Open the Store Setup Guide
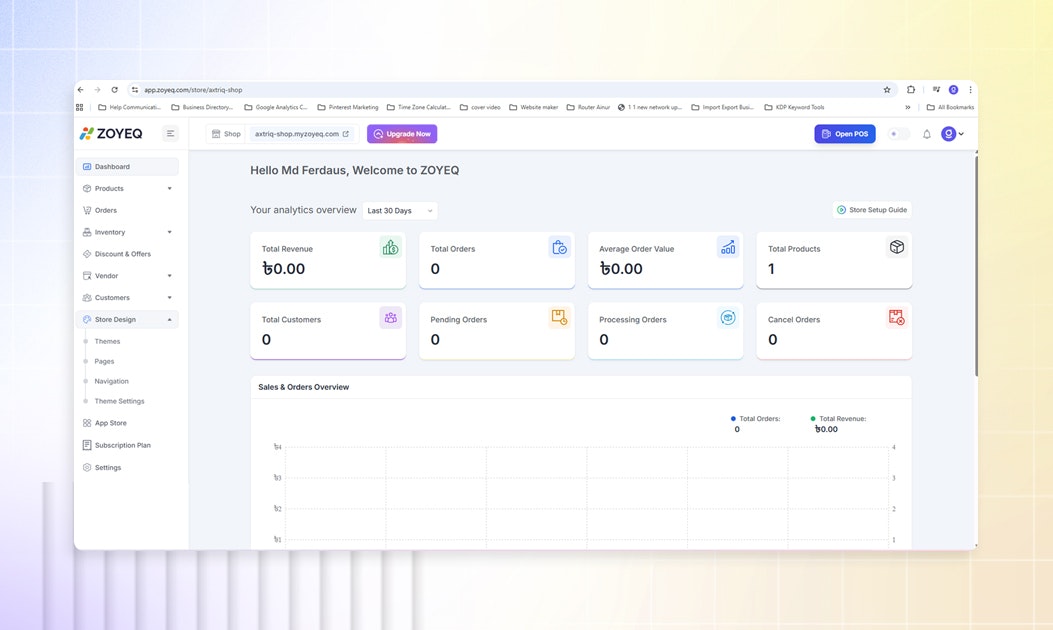 click(872, 210)
